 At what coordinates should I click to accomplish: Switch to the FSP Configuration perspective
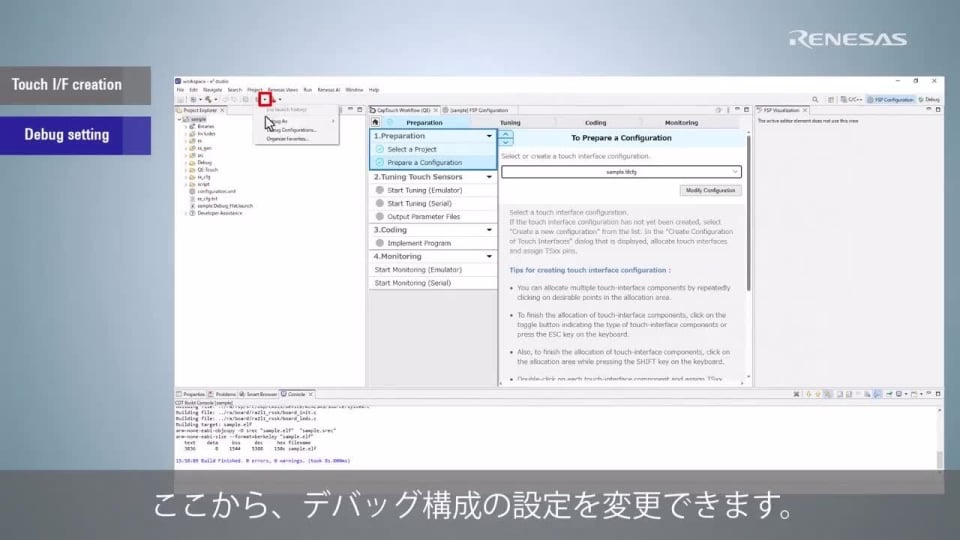[890, 100]
